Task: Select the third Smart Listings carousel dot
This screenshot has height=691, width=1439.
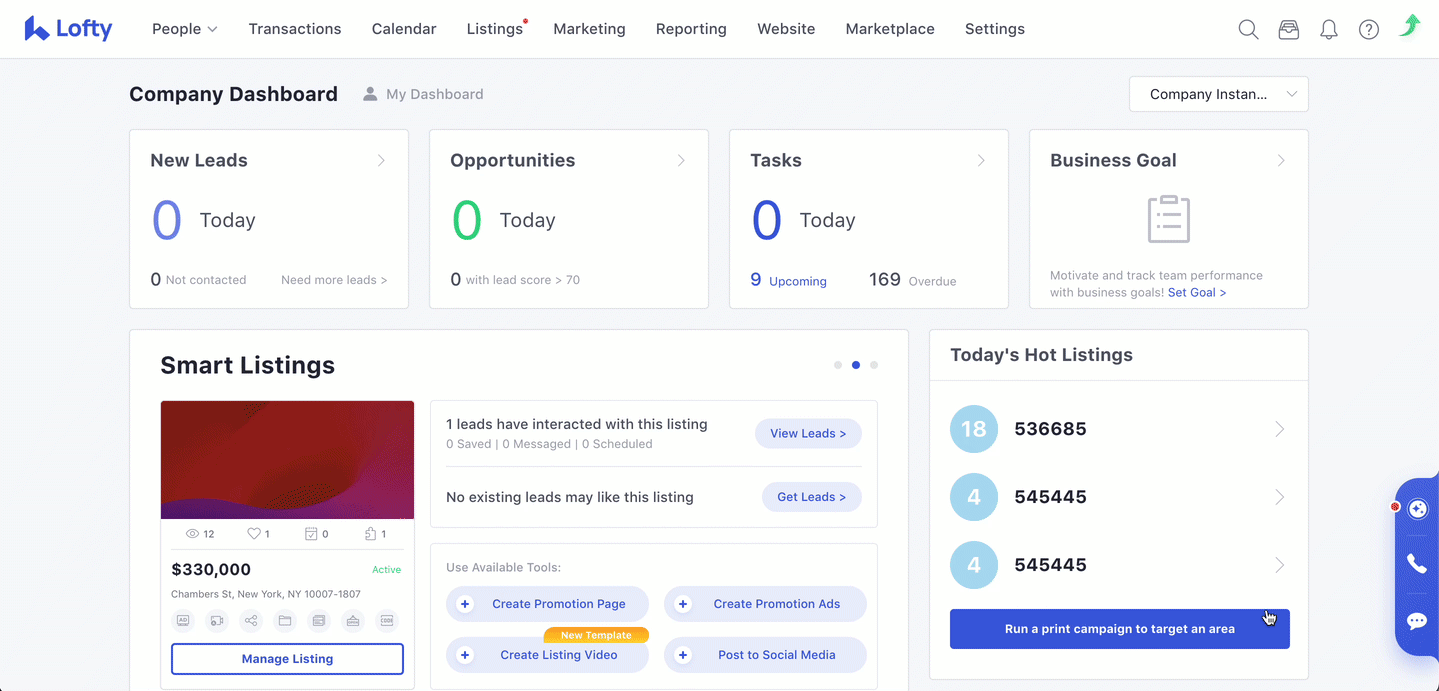Action: pyautogui.click(x=874, y=365)
